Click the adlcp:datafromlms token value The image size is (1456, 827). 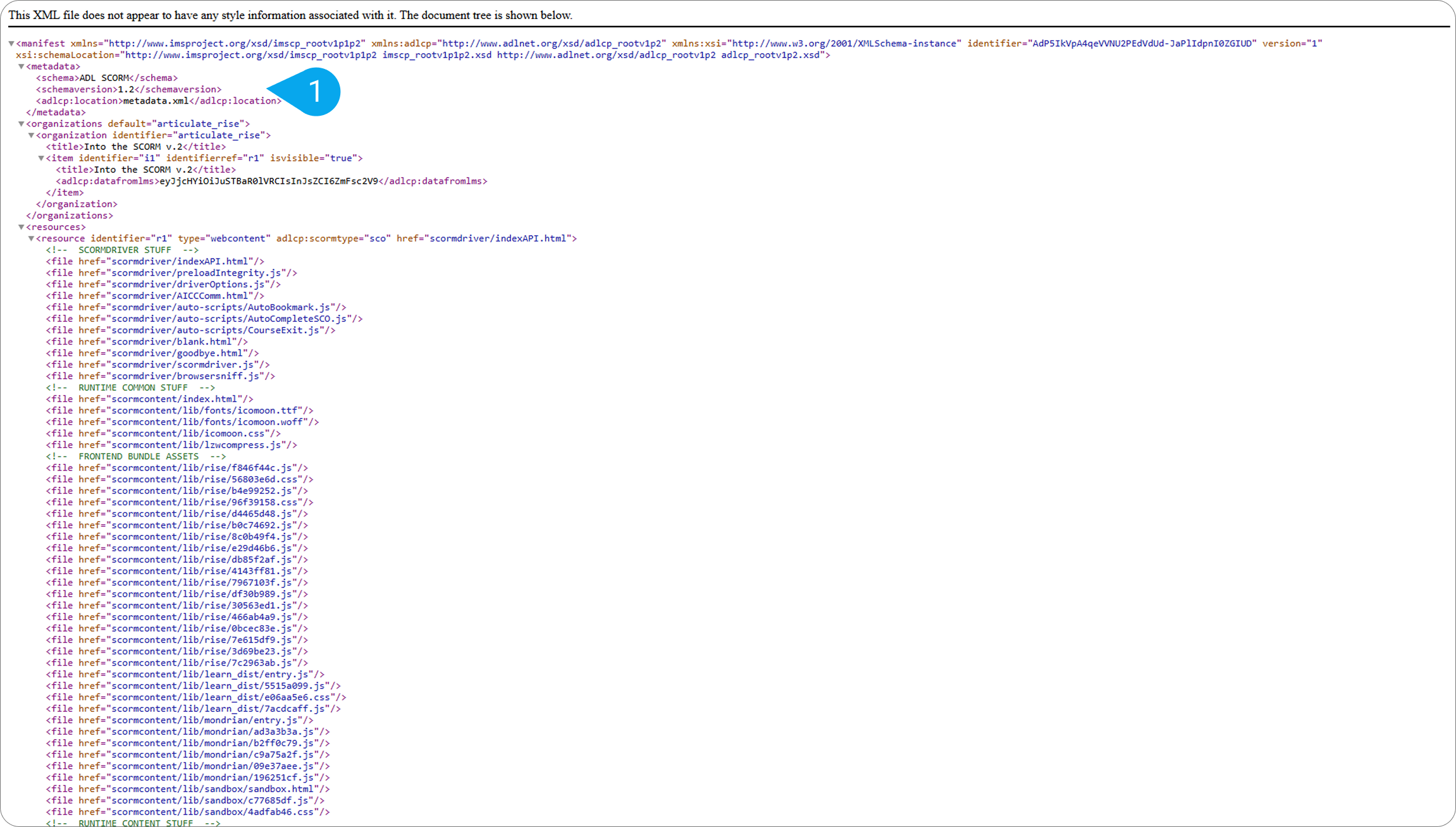(x=269, y=181)
